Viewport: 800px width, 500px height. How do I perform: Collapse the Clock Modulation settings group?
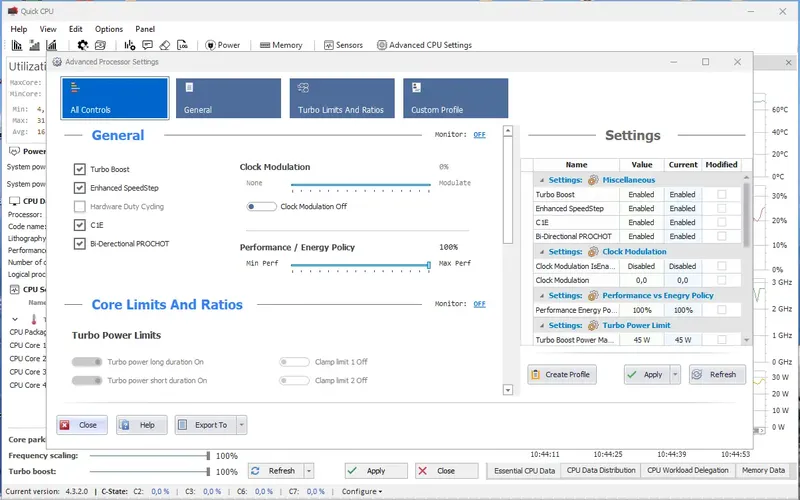542,252
